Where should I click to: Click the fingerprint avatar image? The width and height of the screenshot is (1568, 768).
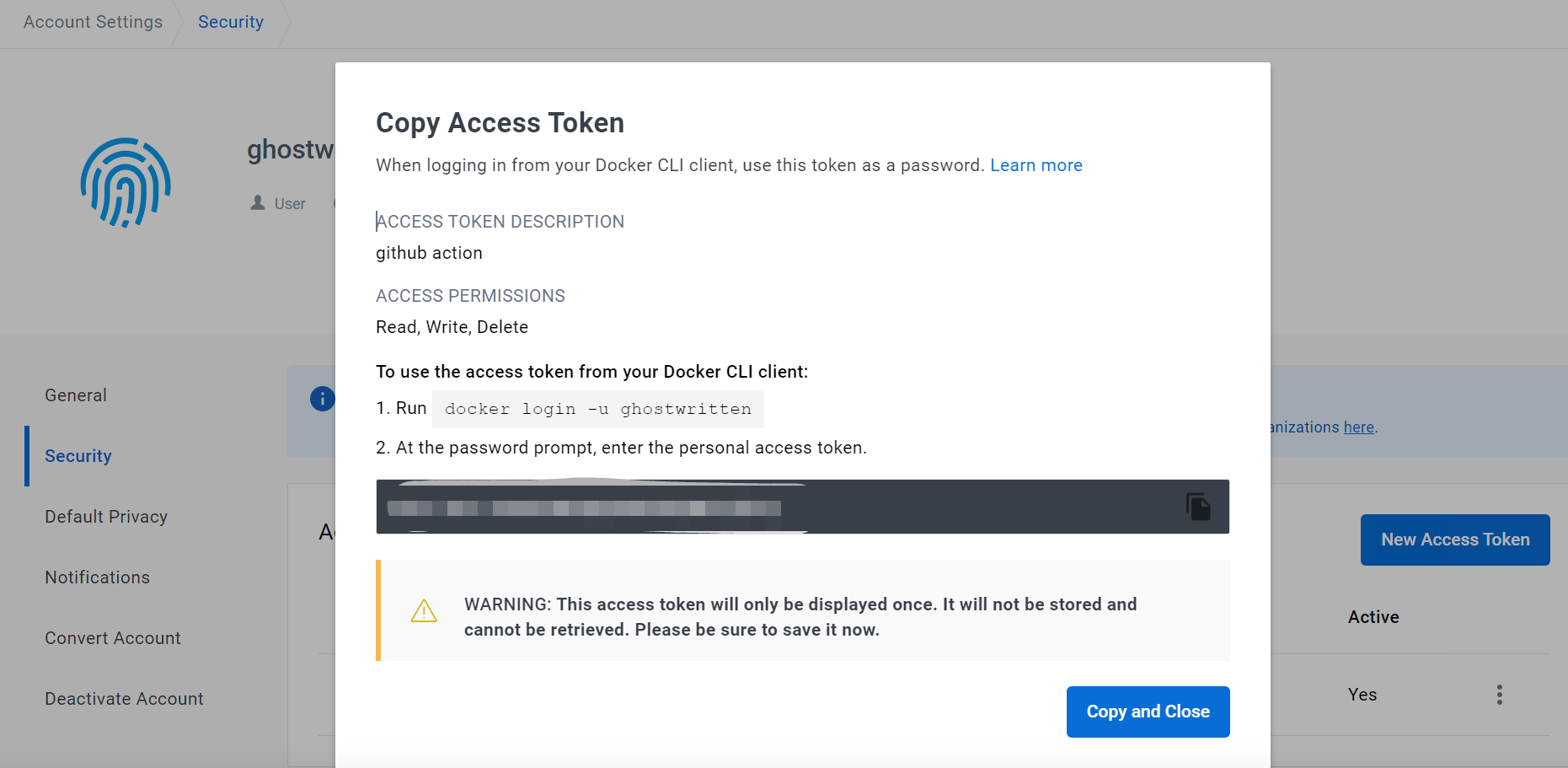126,183
